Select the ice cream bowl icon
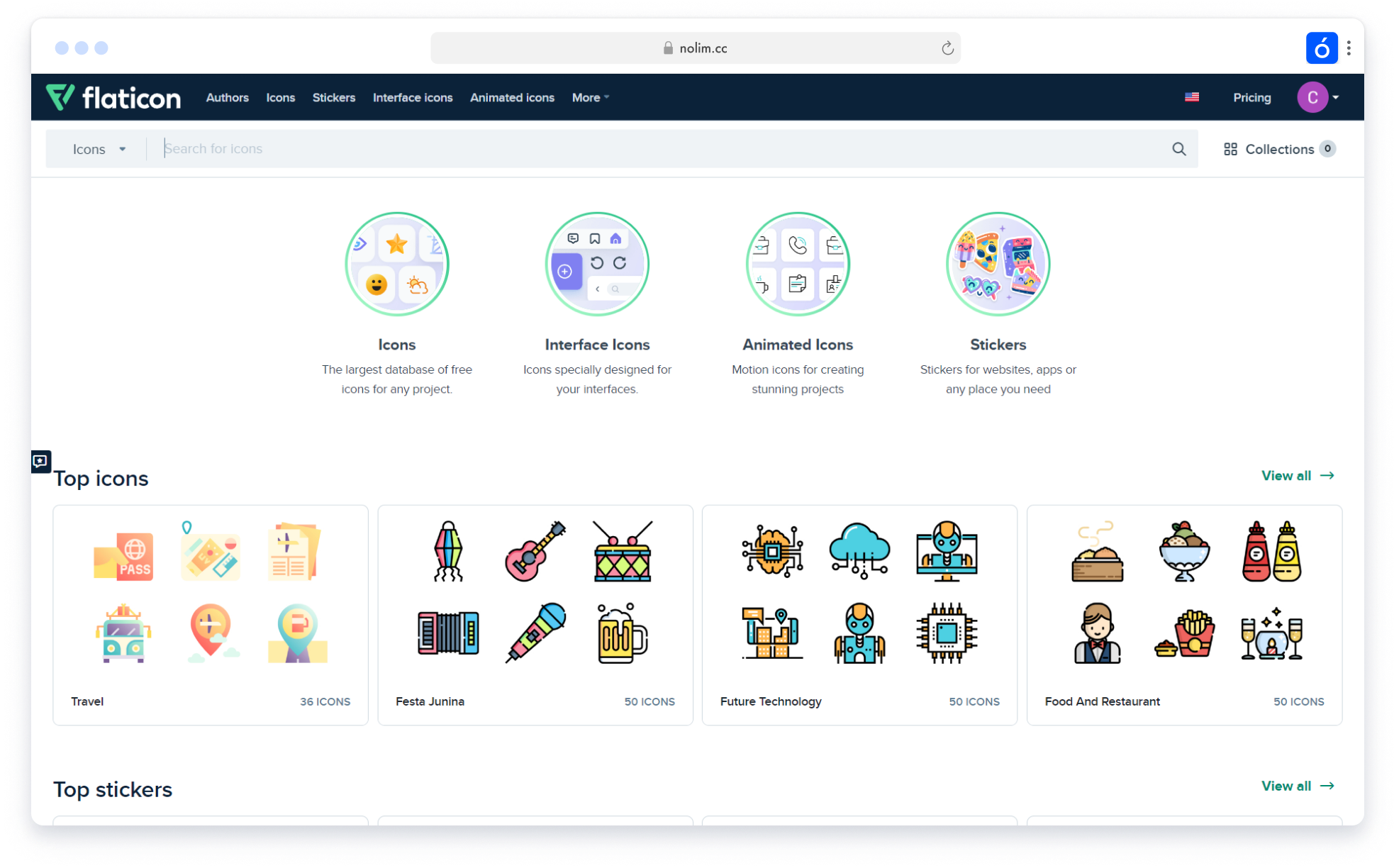 [1184, 551]
